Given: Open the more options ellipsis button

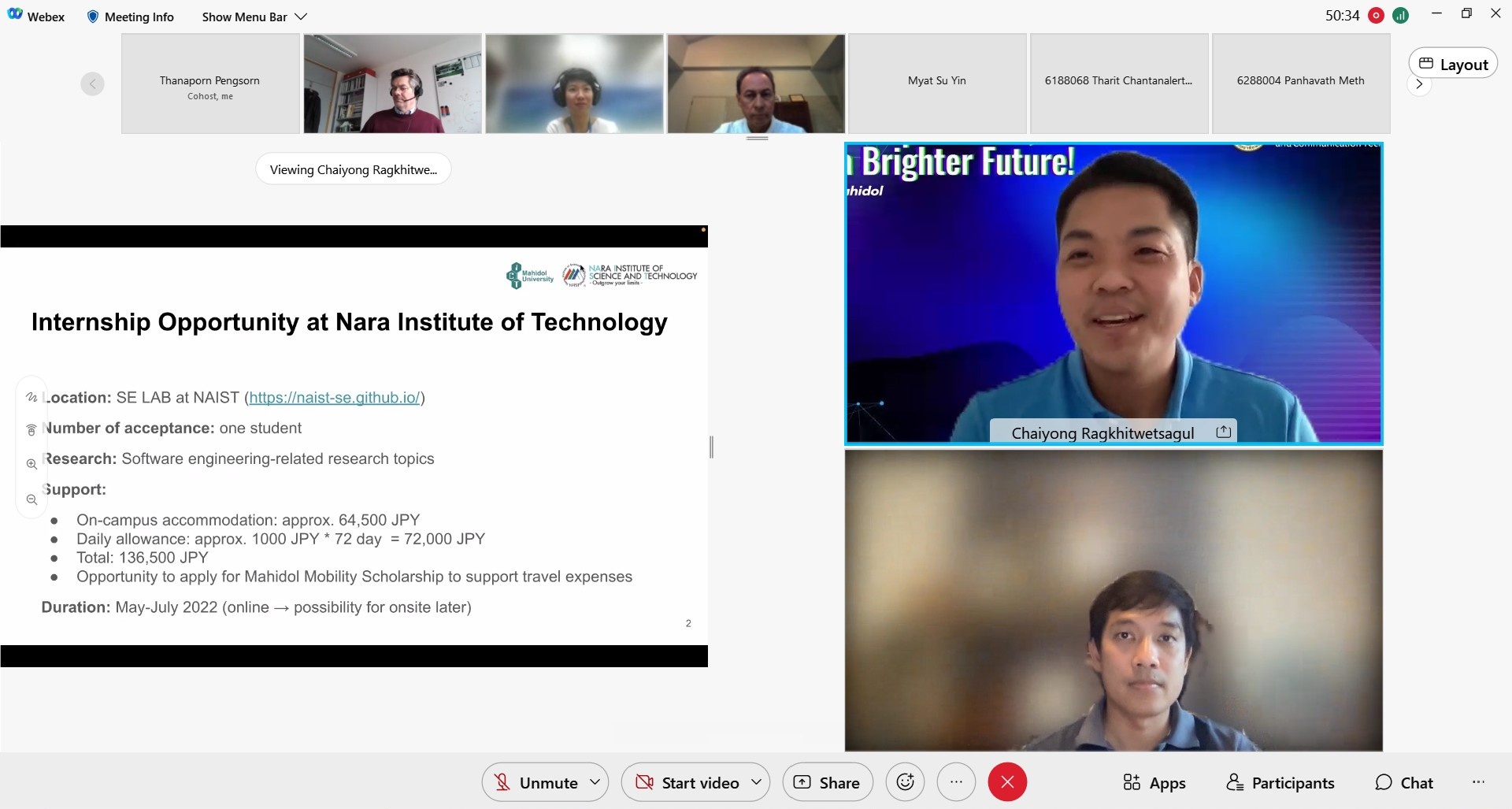Looking at the screenshot, I should click(x=956, y=782).
